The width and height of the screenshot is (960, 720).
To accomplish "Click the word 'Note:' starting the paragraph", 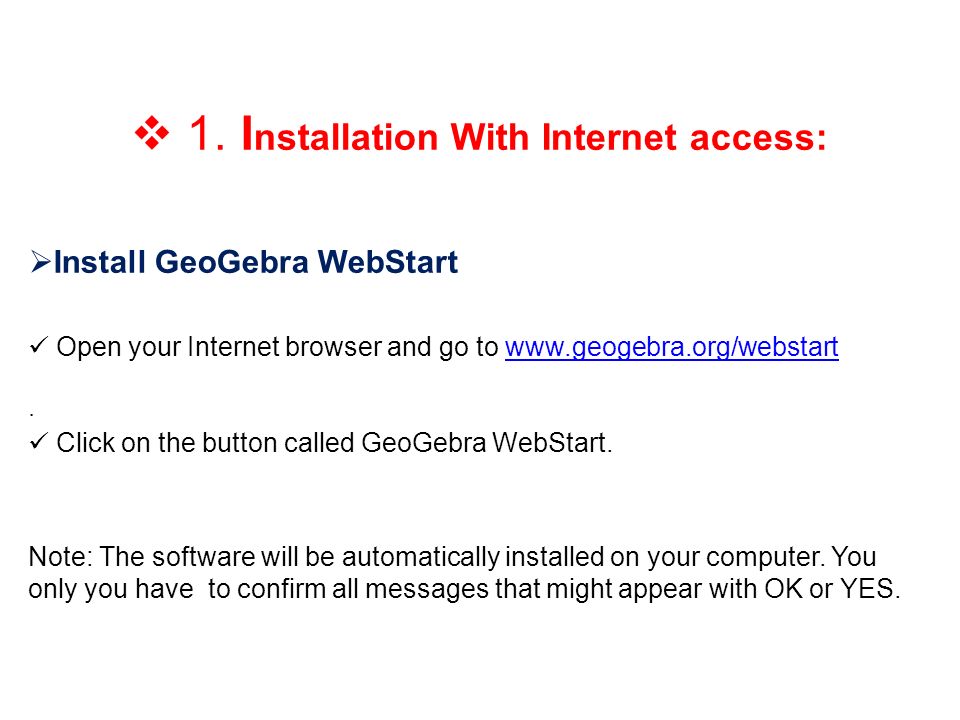I will [x=61, y=557].
